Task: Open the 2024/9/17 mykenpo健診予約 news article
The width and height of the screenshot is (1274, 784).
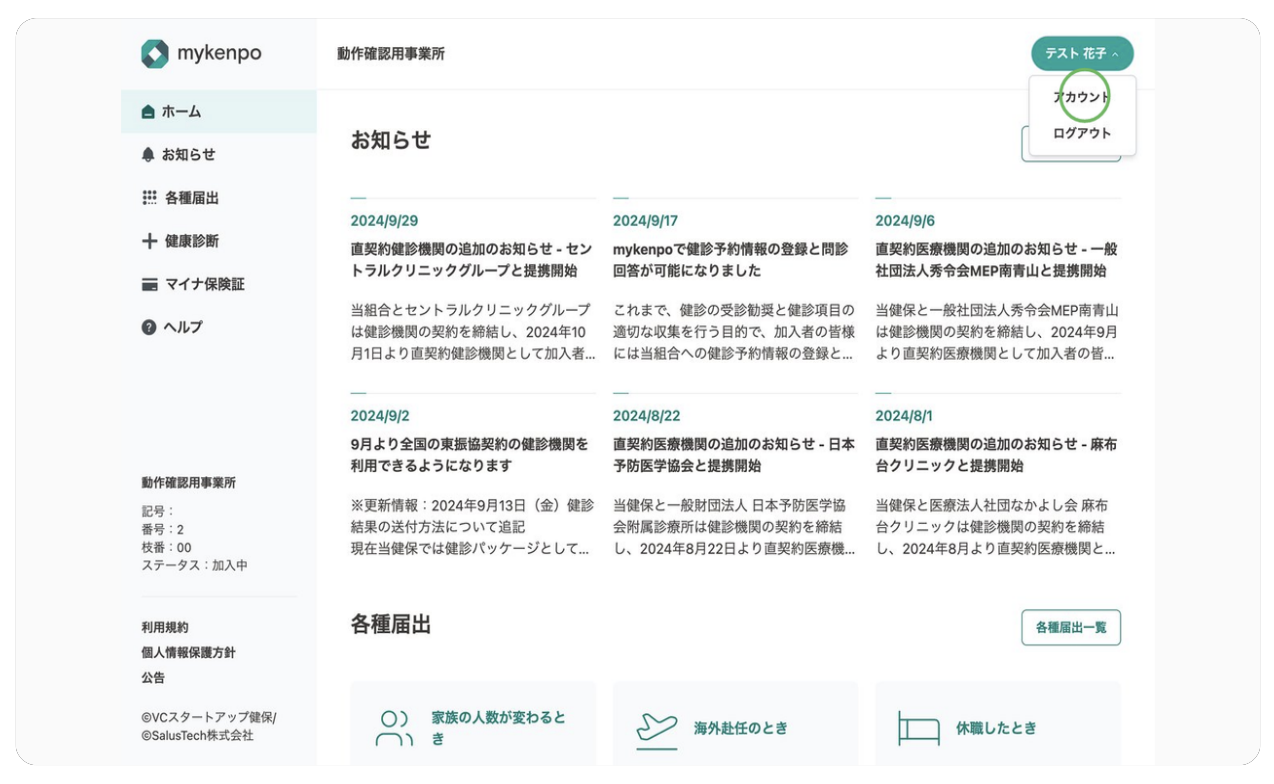Action: [x=731, y=259]
